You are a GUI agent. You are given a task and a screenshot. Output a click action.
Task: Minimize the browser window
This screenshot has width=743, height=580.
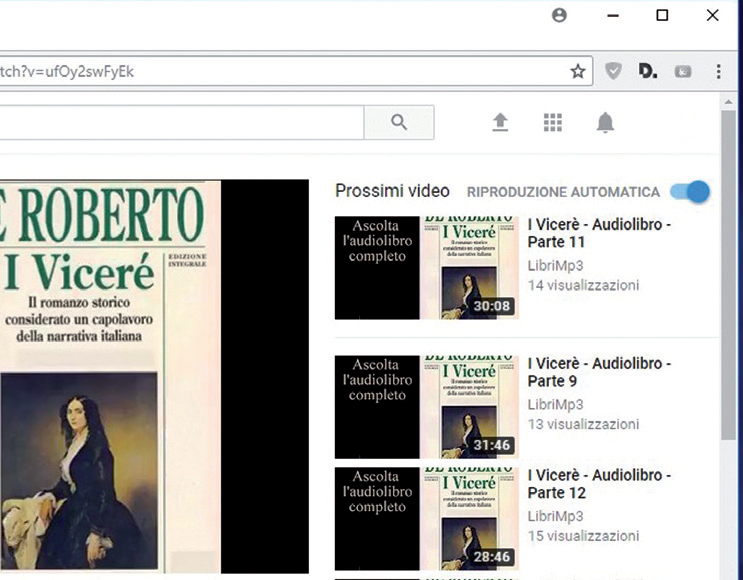coord(613,16)
